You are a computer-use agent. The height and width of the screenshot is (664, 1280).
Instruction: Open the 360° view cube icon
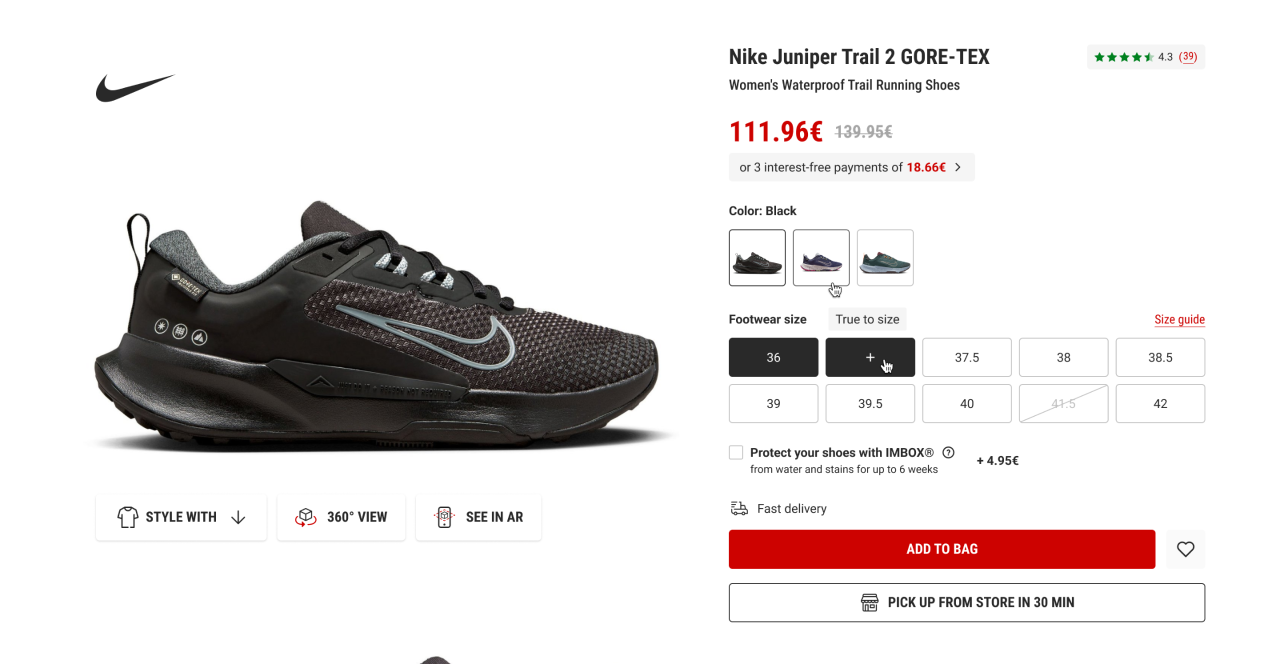(306, 517)
